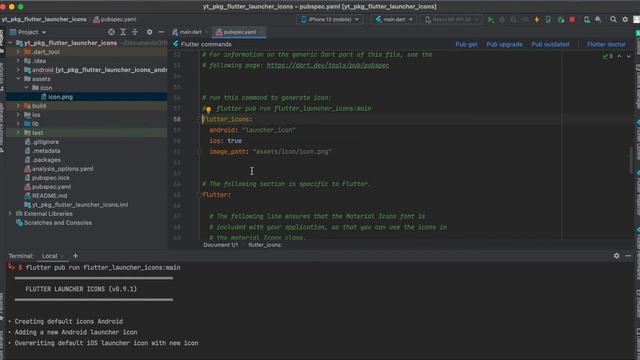
Task: Click Pub get link
Action: (466, 44)
